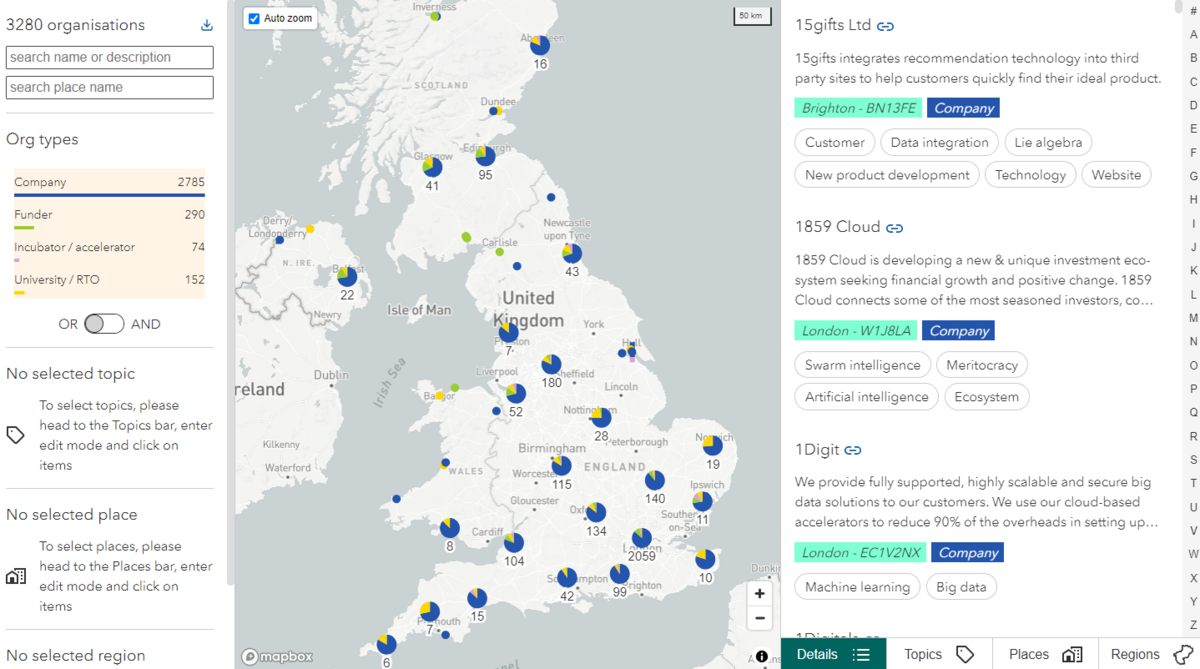1200x669 pixels.
Task: Untick the Auto zoom checkbox
Action: [254, 18]
